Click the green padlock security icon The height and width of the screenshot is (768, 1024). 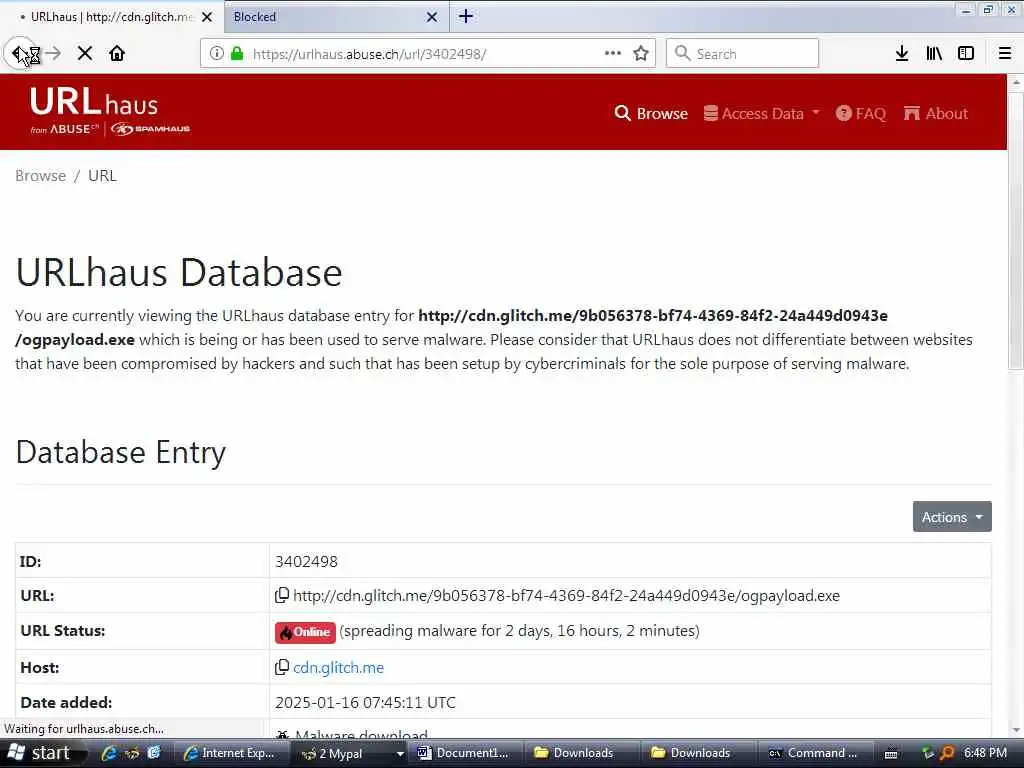pyautogui.click(x=237, y=54)
